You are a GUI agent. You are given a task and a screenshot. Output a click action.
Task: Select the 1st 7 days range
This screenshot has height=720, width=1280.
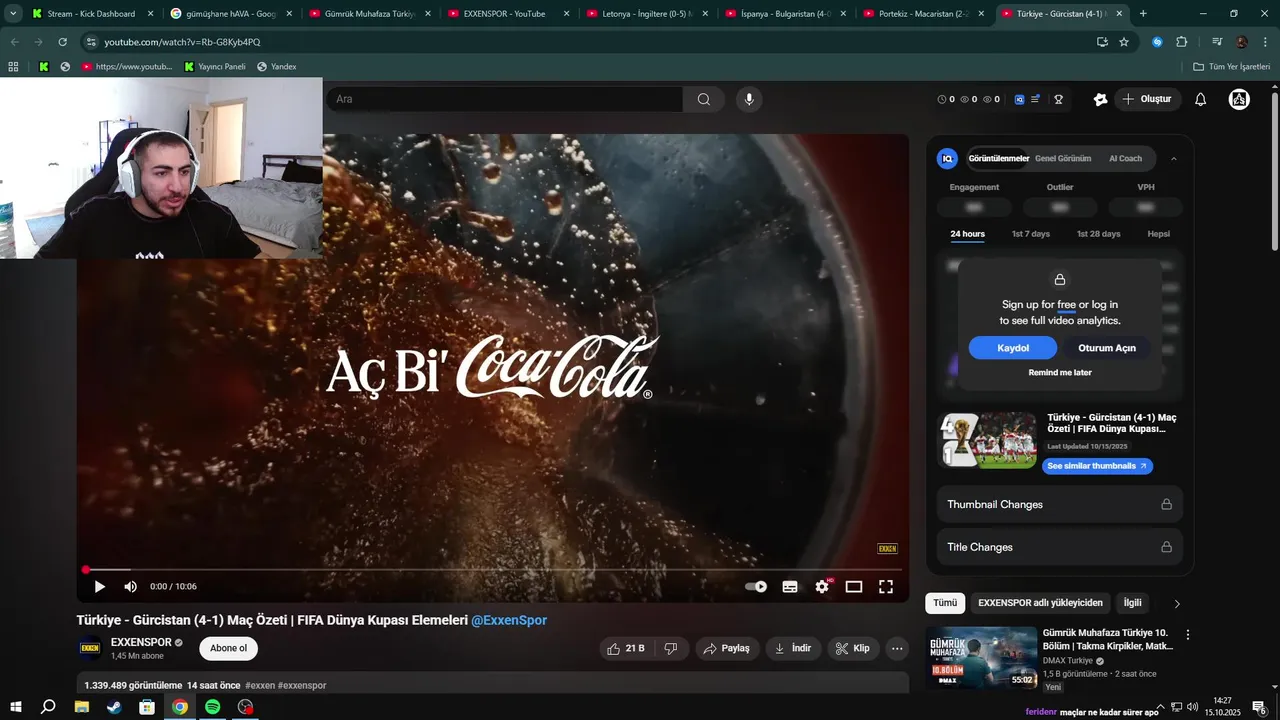coord(1031,234)
